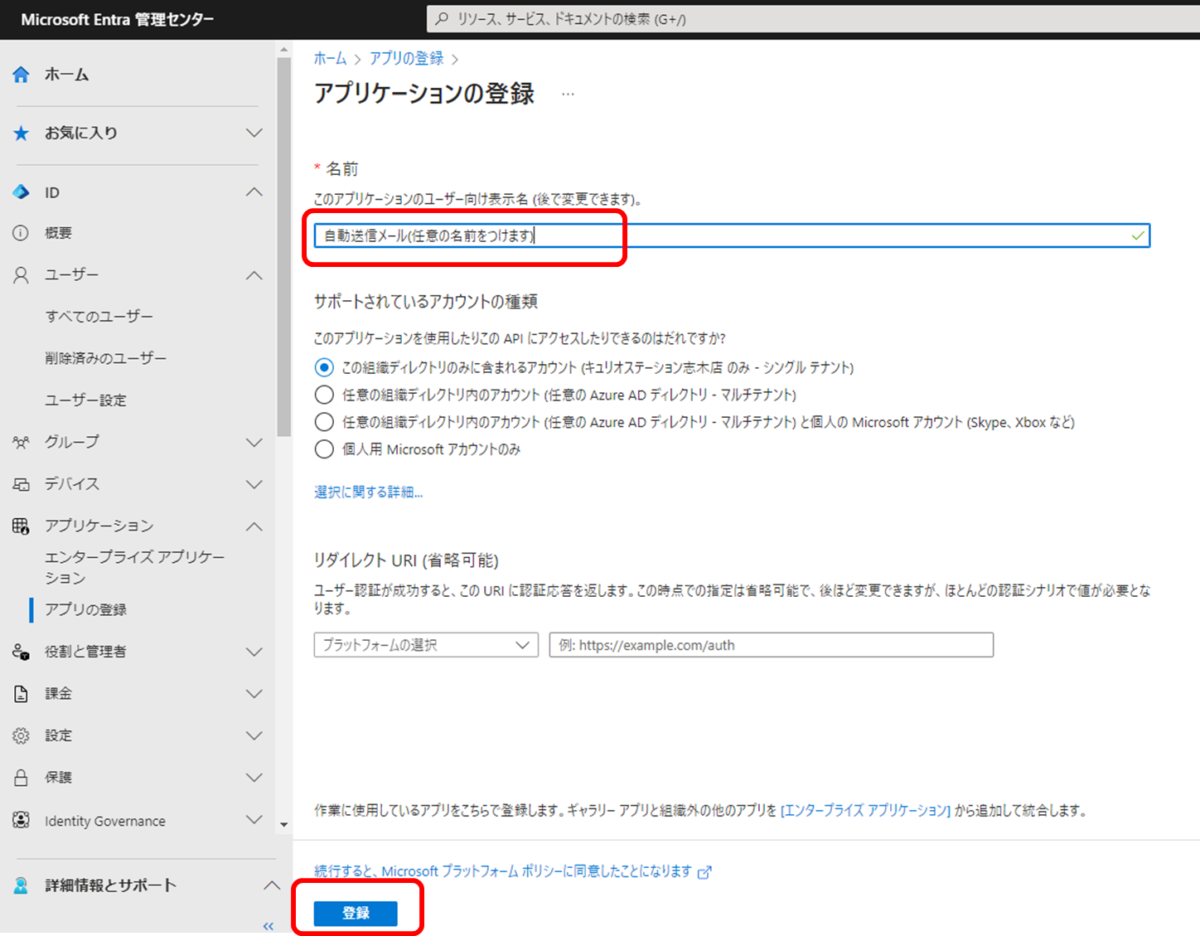Viewport: 1200px width, 936px height.
Task: Click the ホーム breadcrumb link
Action: click(x=330, y=59)
